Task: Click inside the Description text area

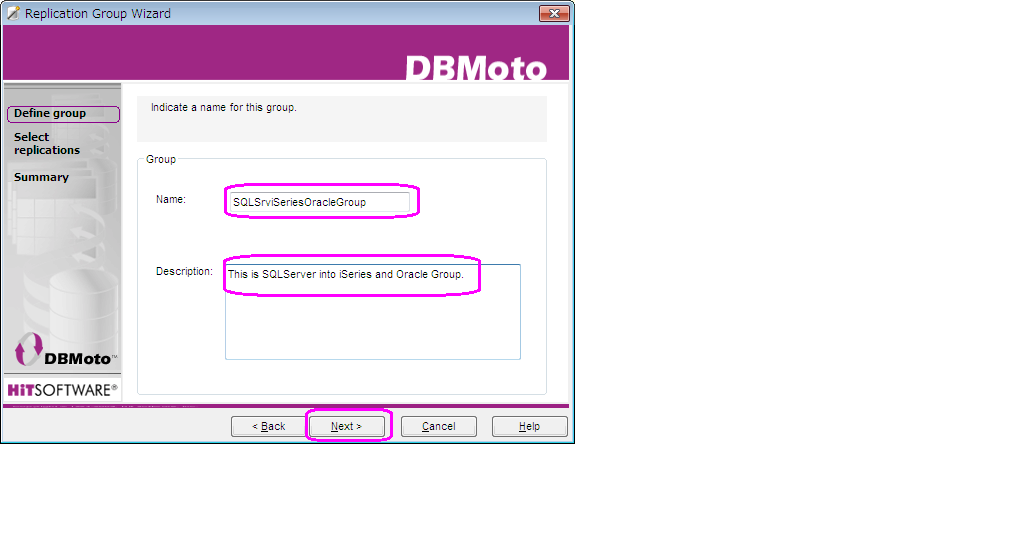Action: 372,311
